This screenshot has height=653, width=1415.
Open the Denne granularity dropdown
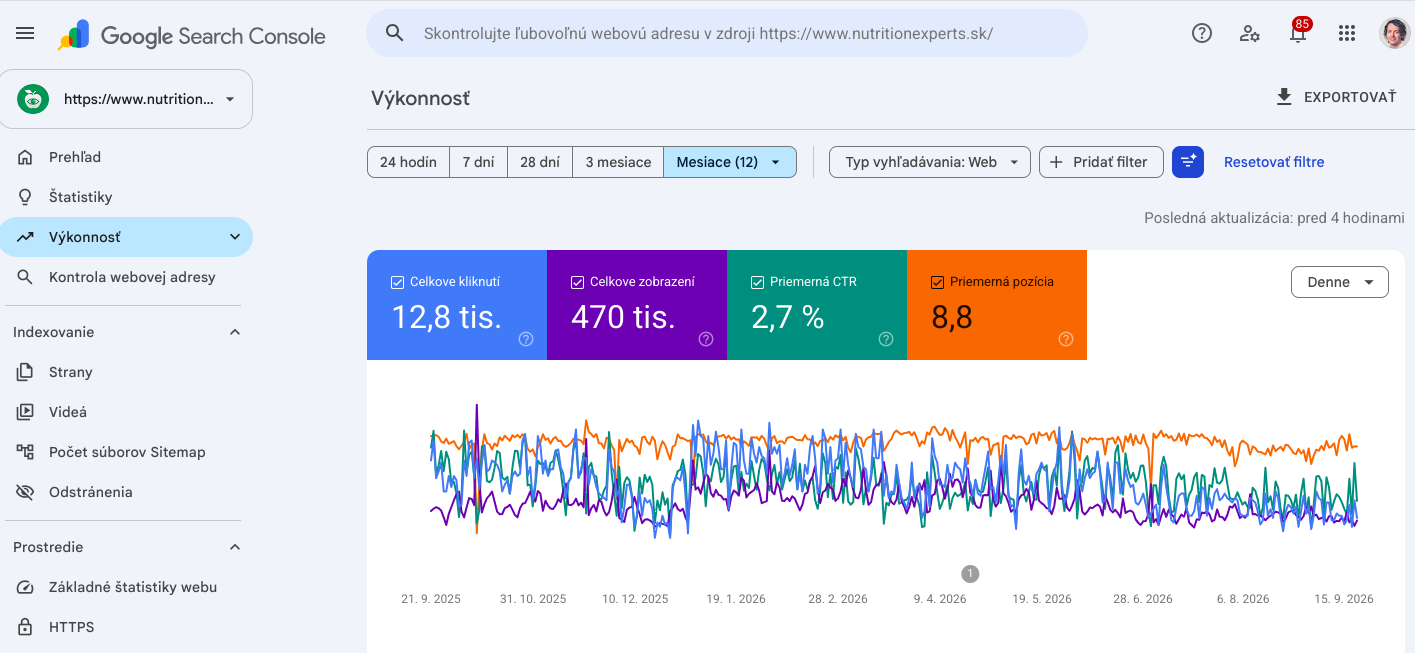click(1340, 282)
